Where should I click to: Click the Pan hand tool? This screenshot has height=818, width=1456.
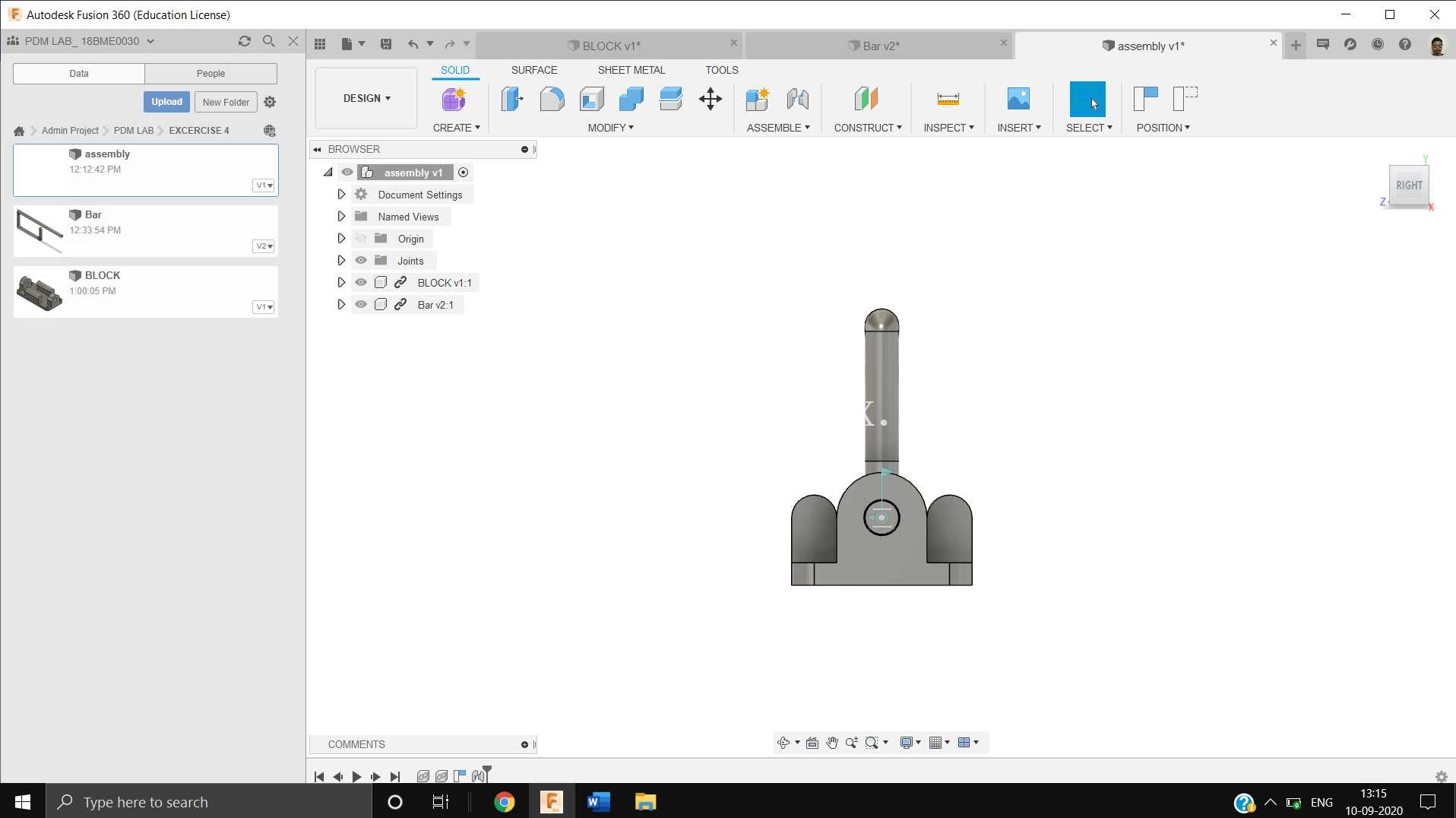(x=832, y=743)
